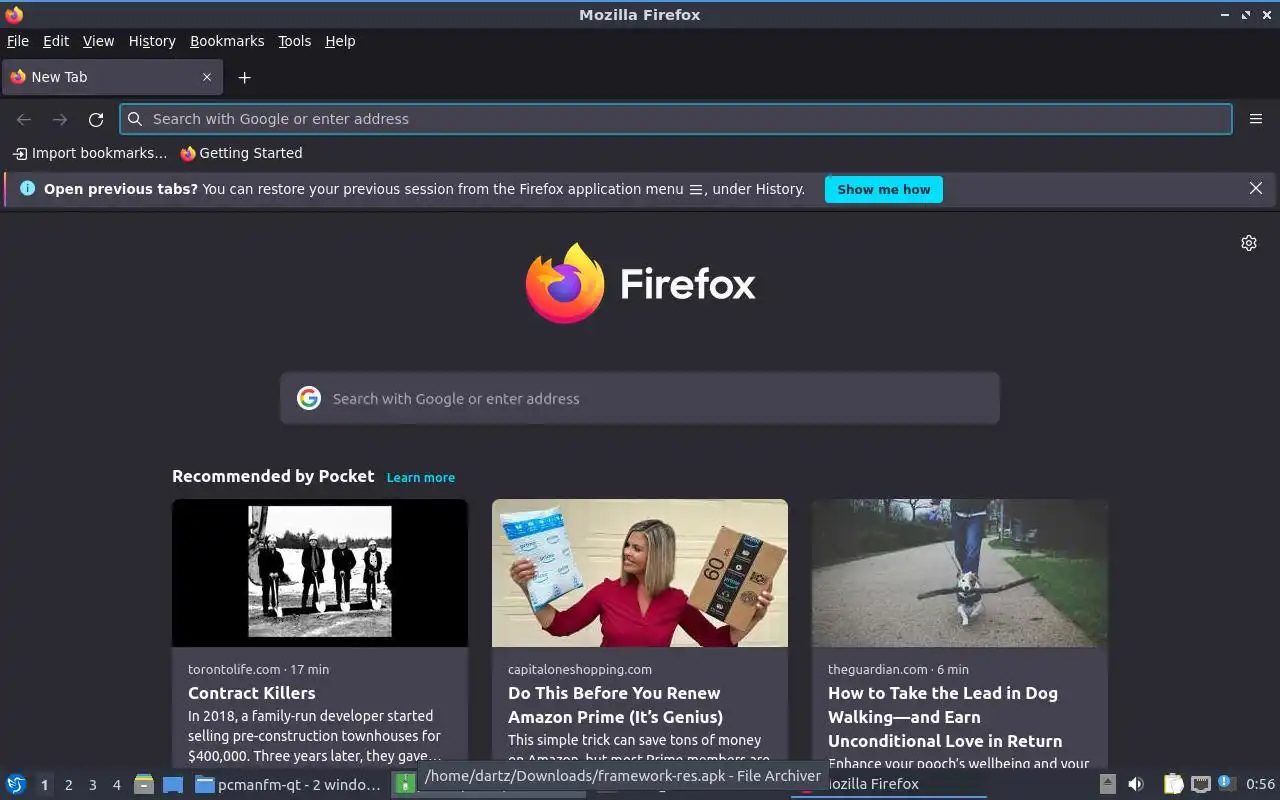This screenshot has width=1280, height=800.
Task: Launch file manager from taskbar quicklaunch
Action: click(x=144, y=784)
